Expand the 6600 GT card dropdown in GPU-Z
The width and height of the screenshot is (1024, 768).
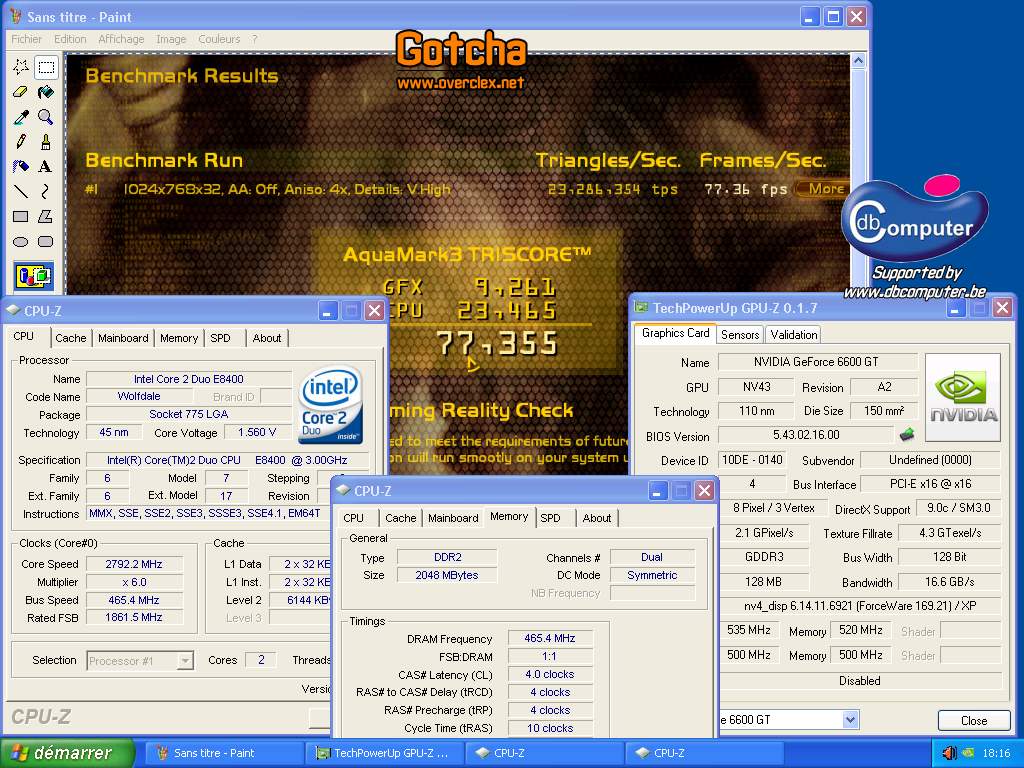point(850,720)
